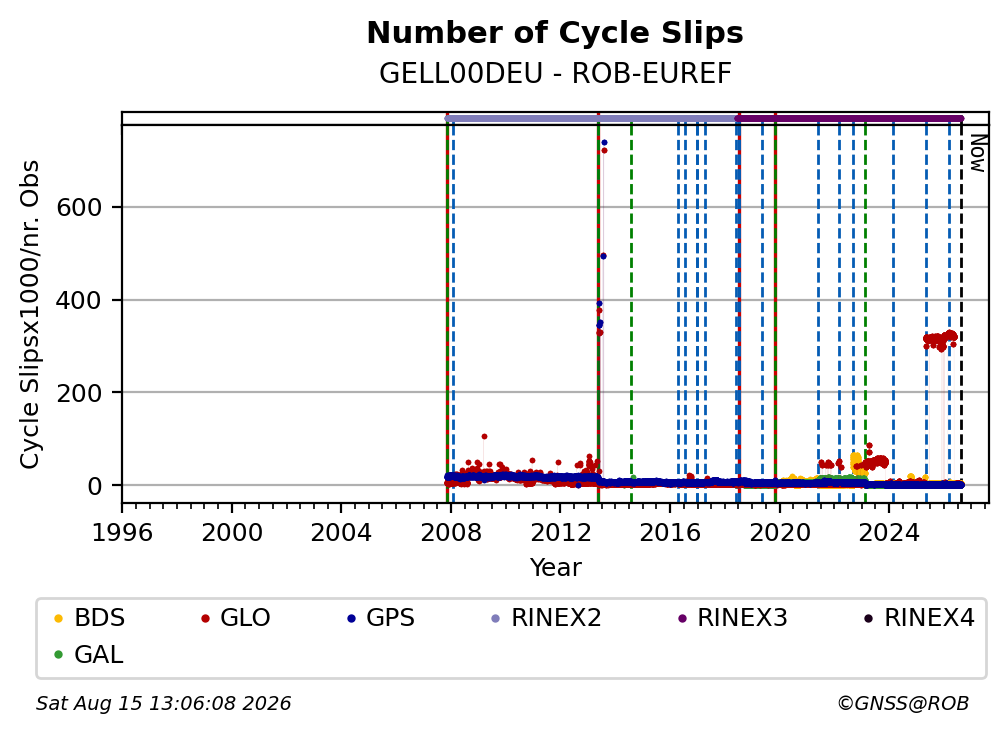Image resolution: width=1008 pixels, height=734 pixels.
Task: Click the 200 tick label on the y-axis
Action: pyautogui.click(x=79, y=393)
